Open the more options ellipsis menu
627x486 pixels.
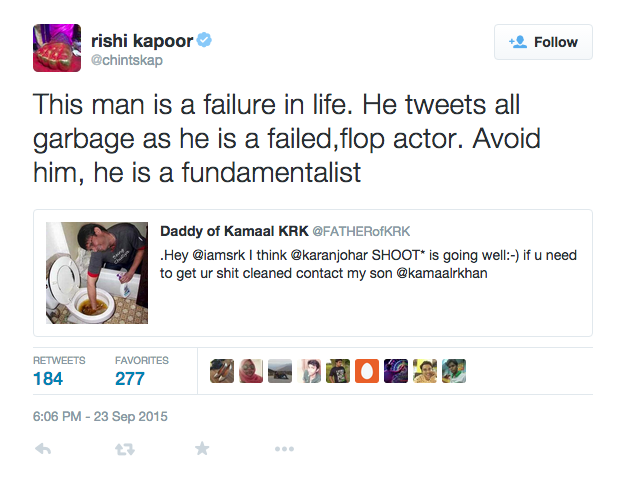[x=284, y=449]
